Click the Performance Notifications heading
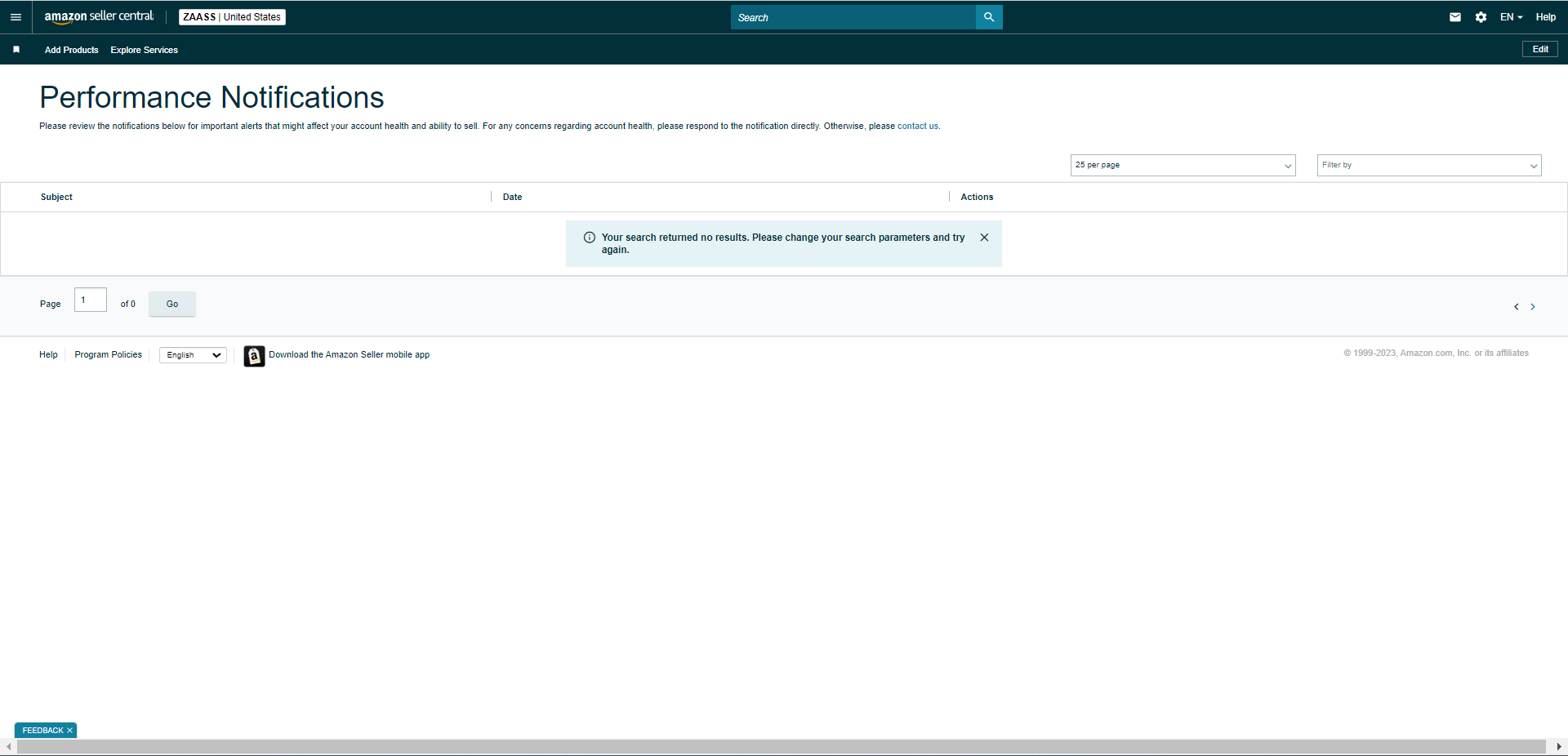The image size is (1568, 756). [212, 98]
